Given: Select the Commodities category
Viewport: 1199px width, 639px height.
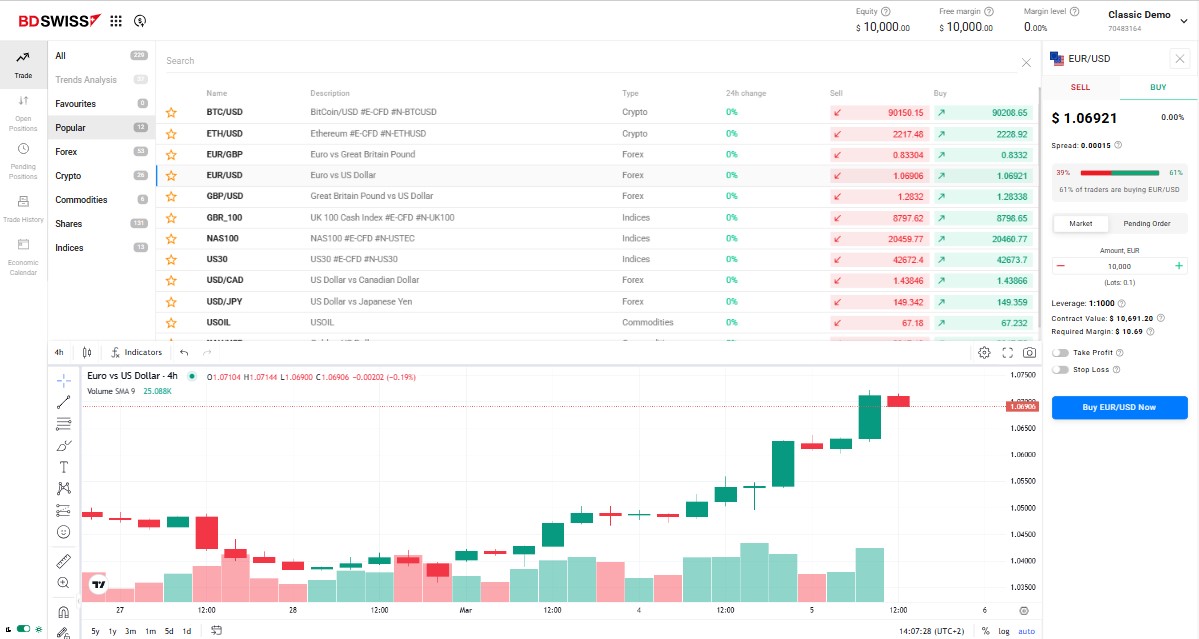Looking at the screenshot, I should pyautogui.click(x=102, y=199).
